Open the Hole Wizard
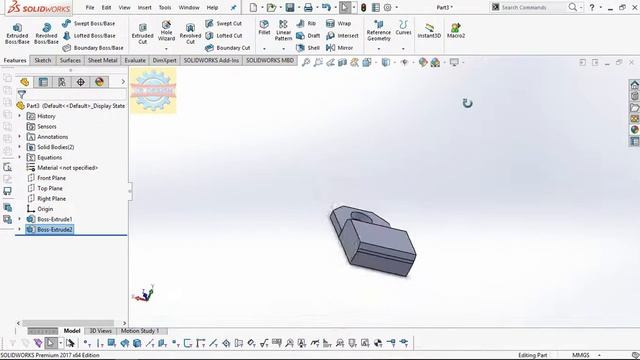 [x=166, y=31]
